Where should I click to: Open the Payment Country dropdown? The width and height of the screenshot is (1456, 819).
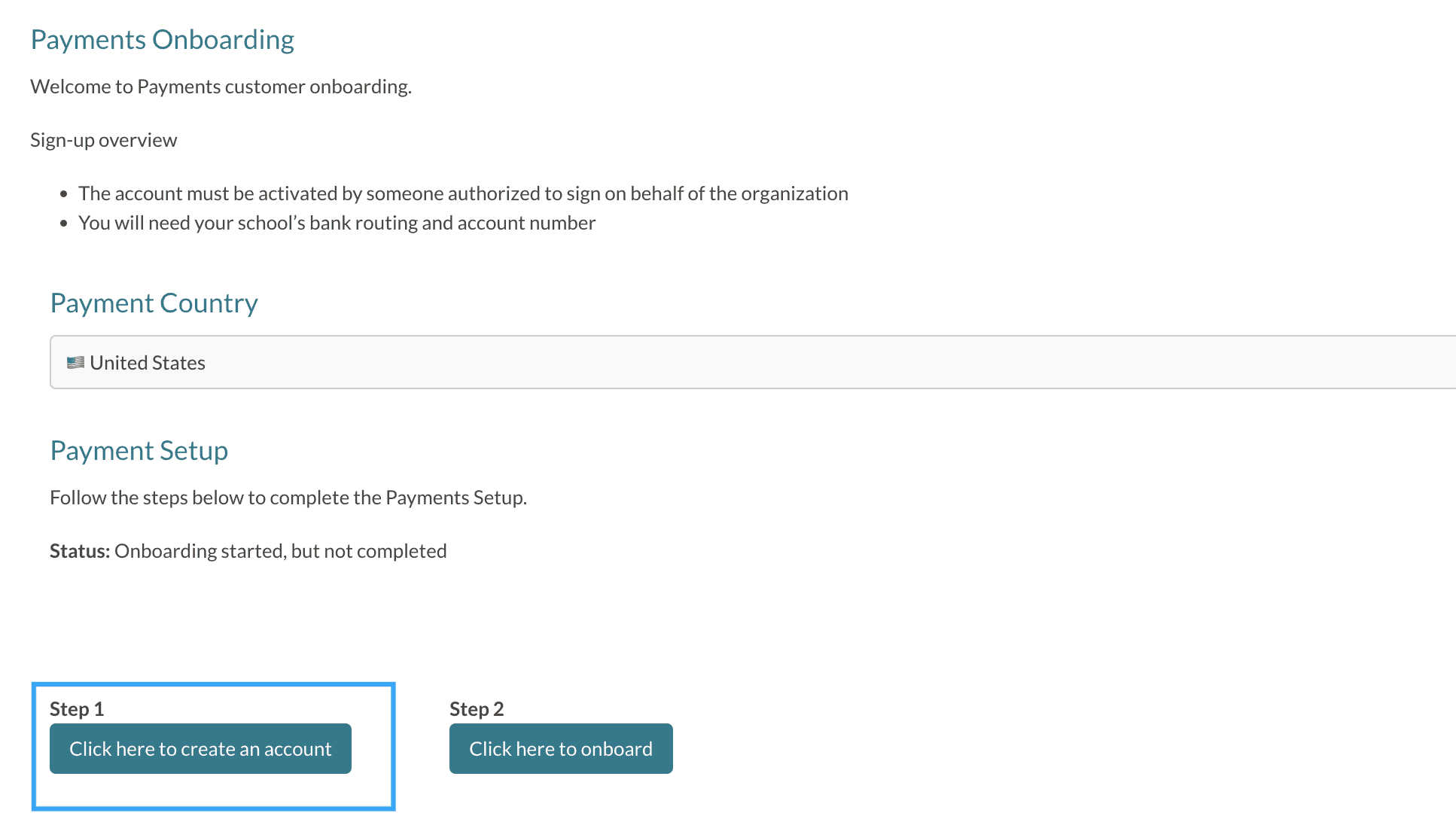753,362
